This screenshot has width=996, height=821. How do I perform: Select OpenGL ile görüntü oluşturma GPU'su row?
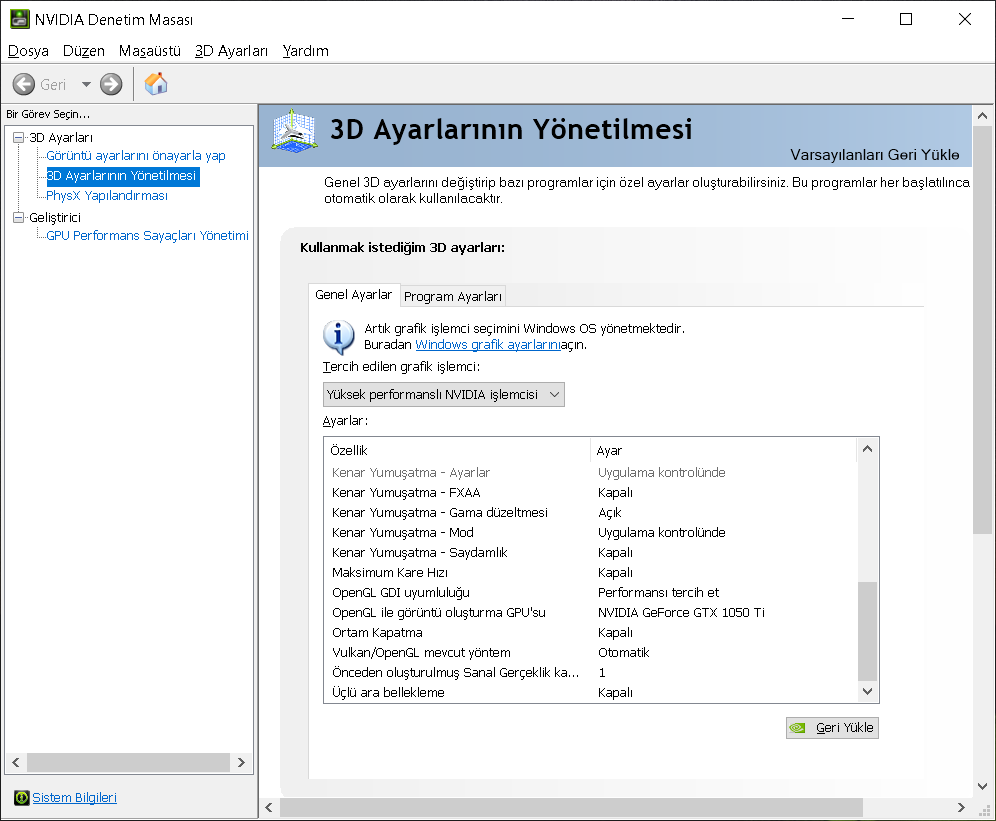pos(591,613)
